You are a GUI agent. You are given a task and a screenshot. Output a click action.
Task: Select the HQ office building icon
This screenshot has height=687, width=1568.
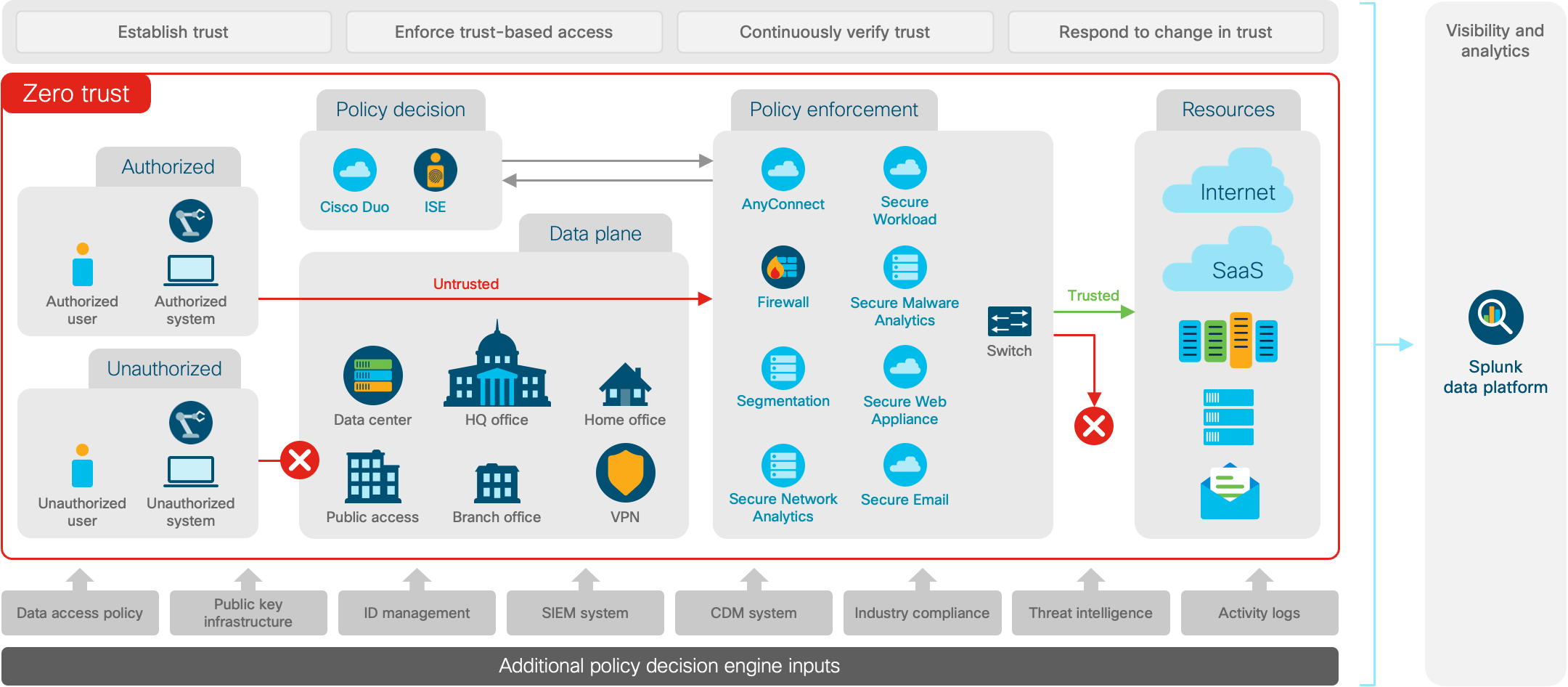(497, 363)
